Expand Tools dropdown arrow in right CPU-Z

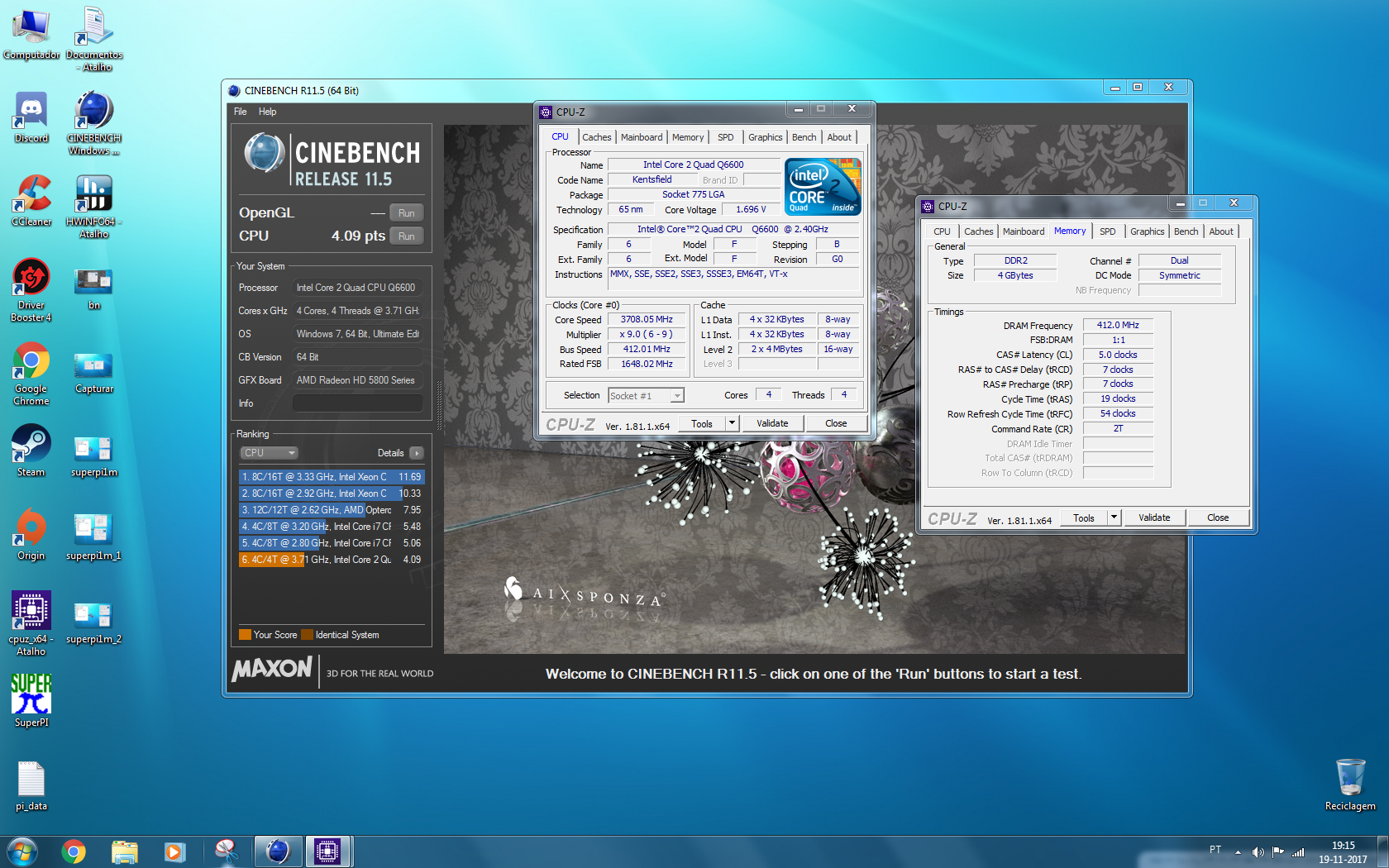coord(1114,517)
